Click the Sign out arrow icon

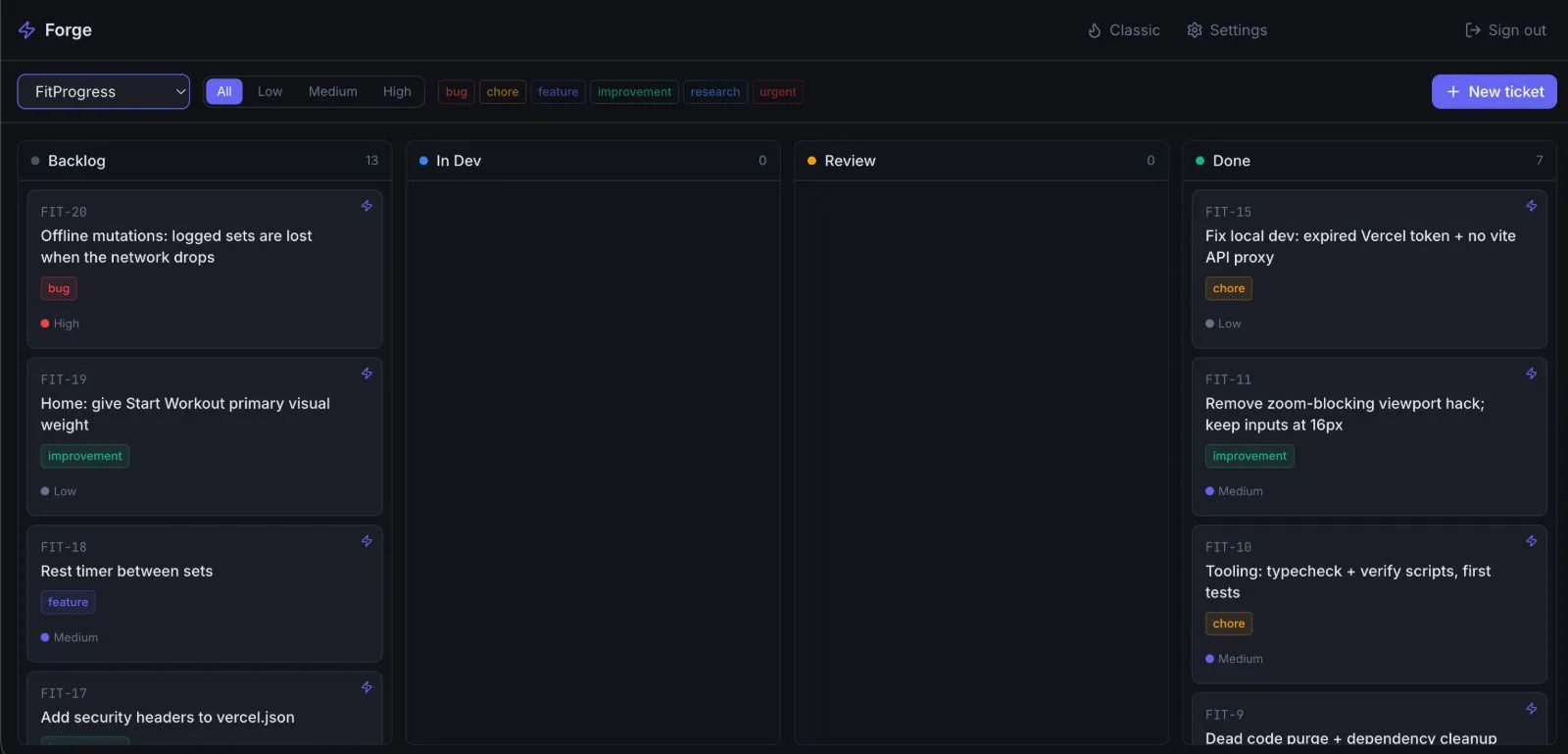(x=1472, y=30)
